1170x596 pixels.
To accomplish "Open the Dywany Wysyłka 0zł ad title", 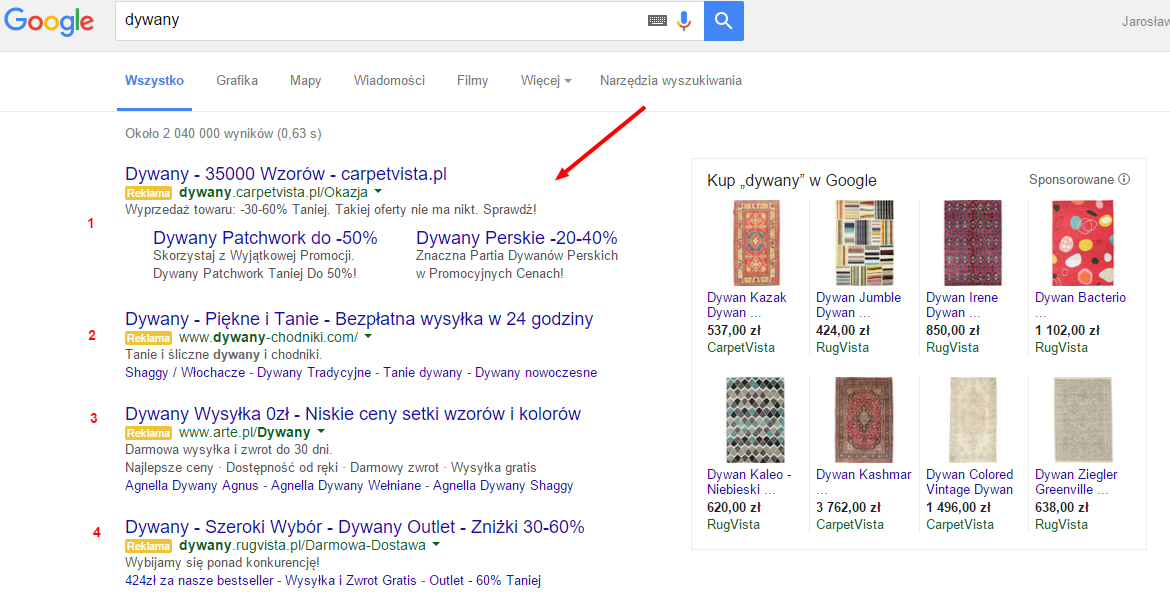I will pyautogui.click(x=353, y=414).
